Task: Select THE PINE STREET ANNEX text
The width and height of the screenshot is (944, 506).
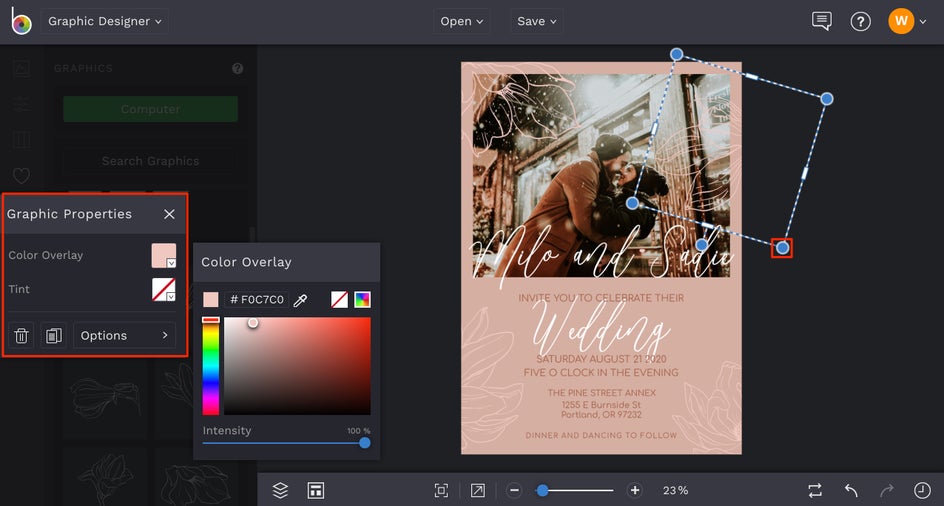Action: pyautogui.click(x=601, y=393)
